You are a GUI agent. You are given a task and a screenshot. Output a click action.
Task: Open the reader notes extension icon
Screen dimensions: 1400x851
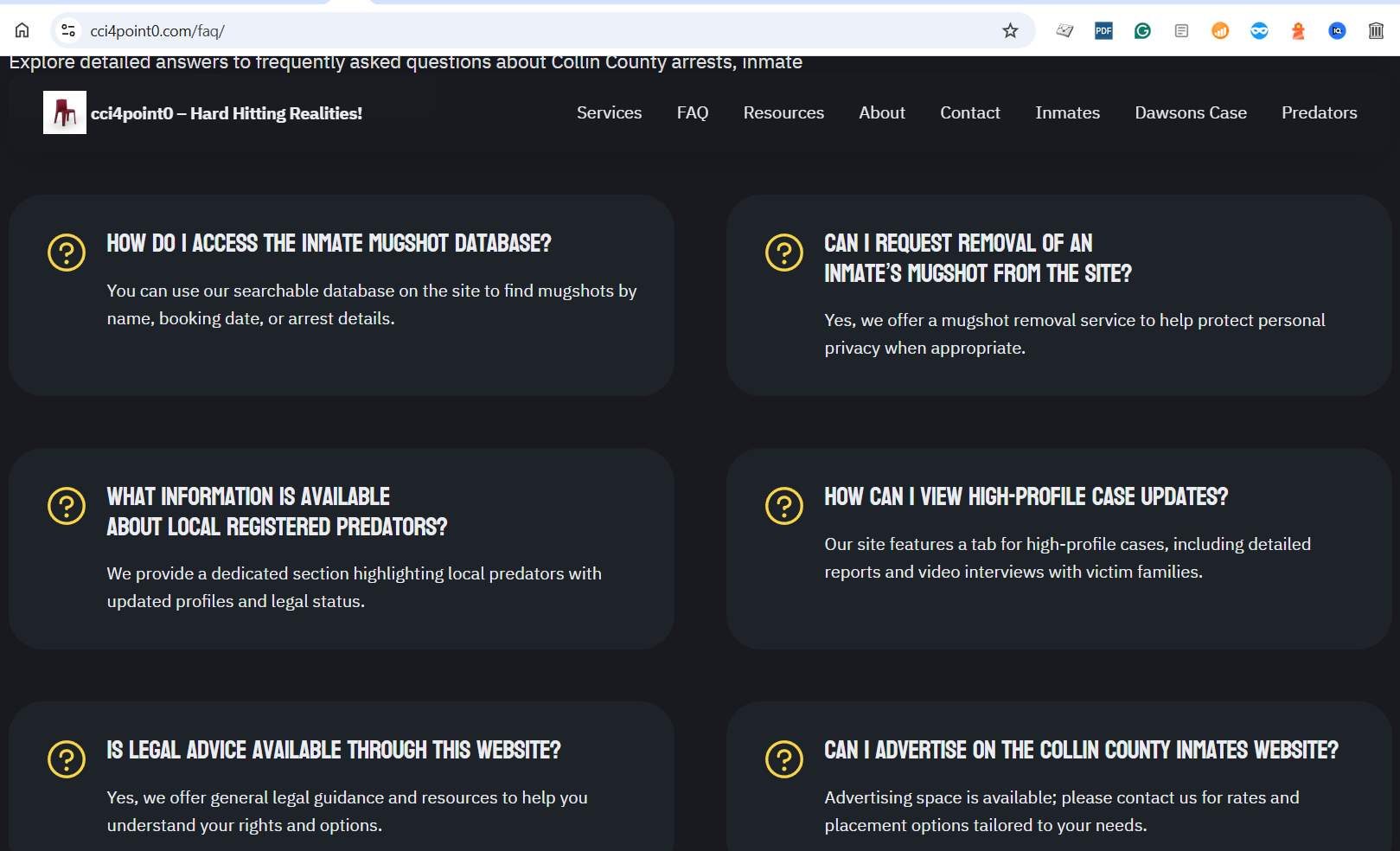coord(1181,31)
